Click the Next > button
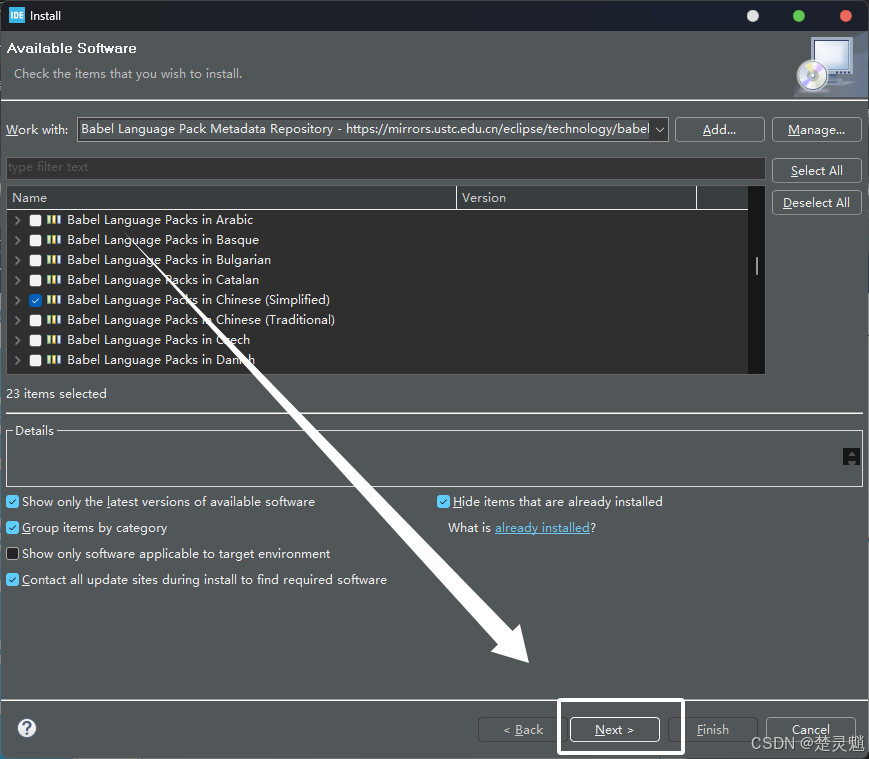This screenshot has height=759, width=869. (615, 730)
